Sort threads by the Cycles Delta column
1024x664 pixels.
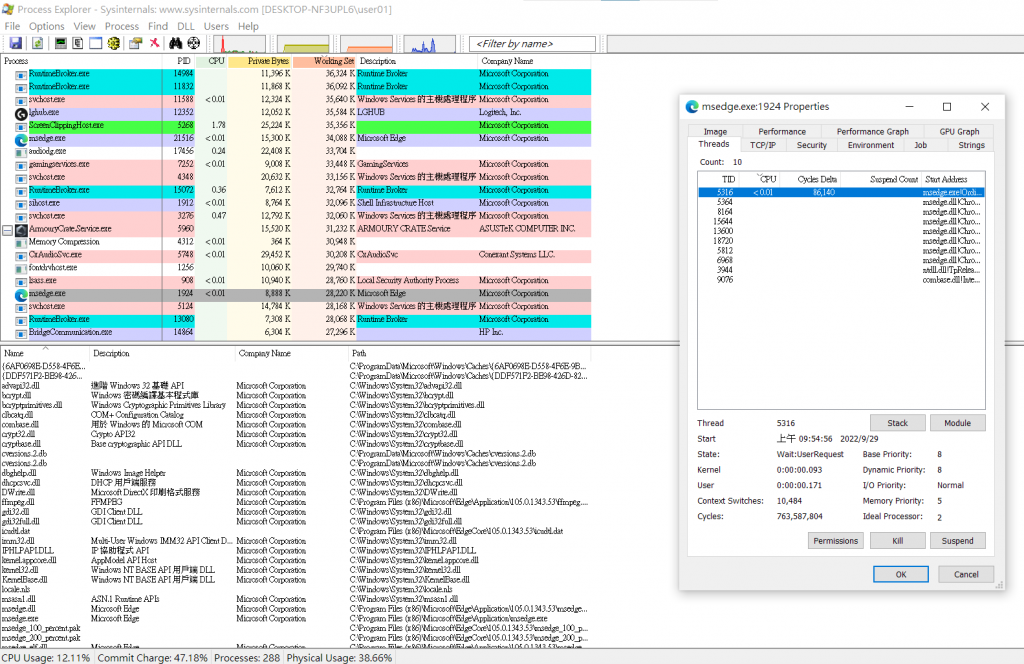tap(808, 179)
